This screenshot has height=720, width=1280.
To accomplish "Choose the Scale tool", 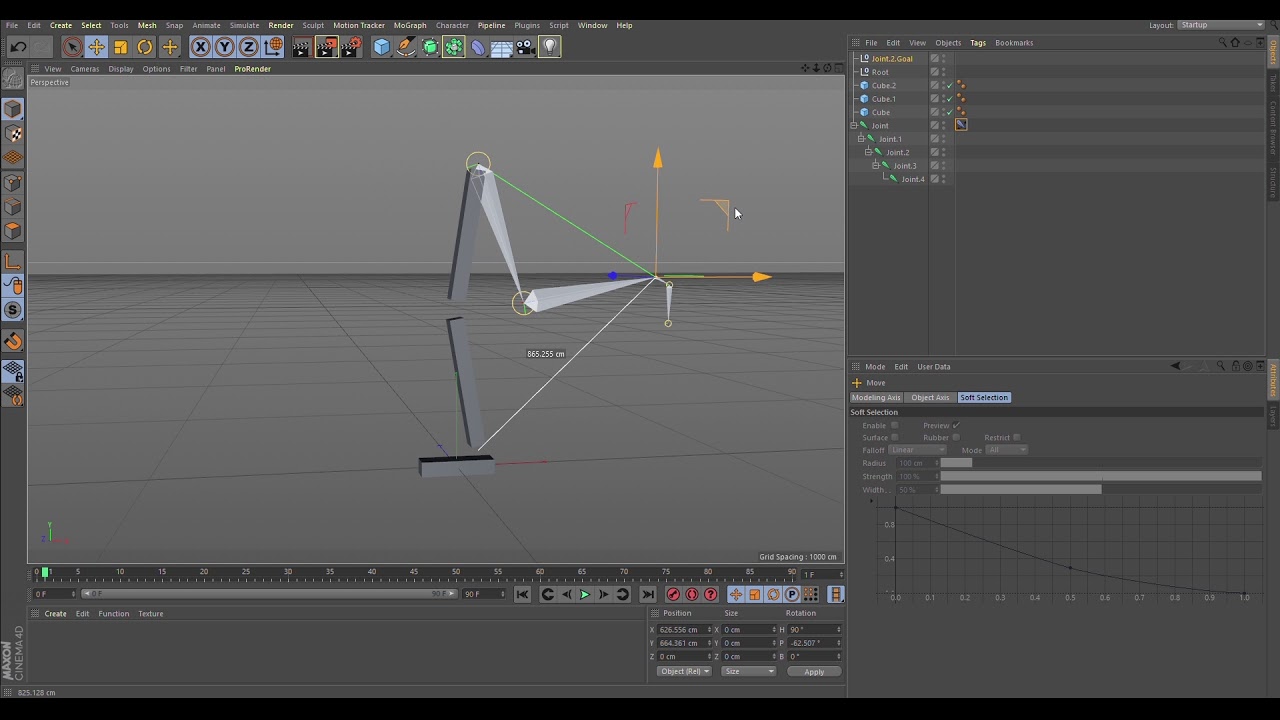I will click(121, 47).
